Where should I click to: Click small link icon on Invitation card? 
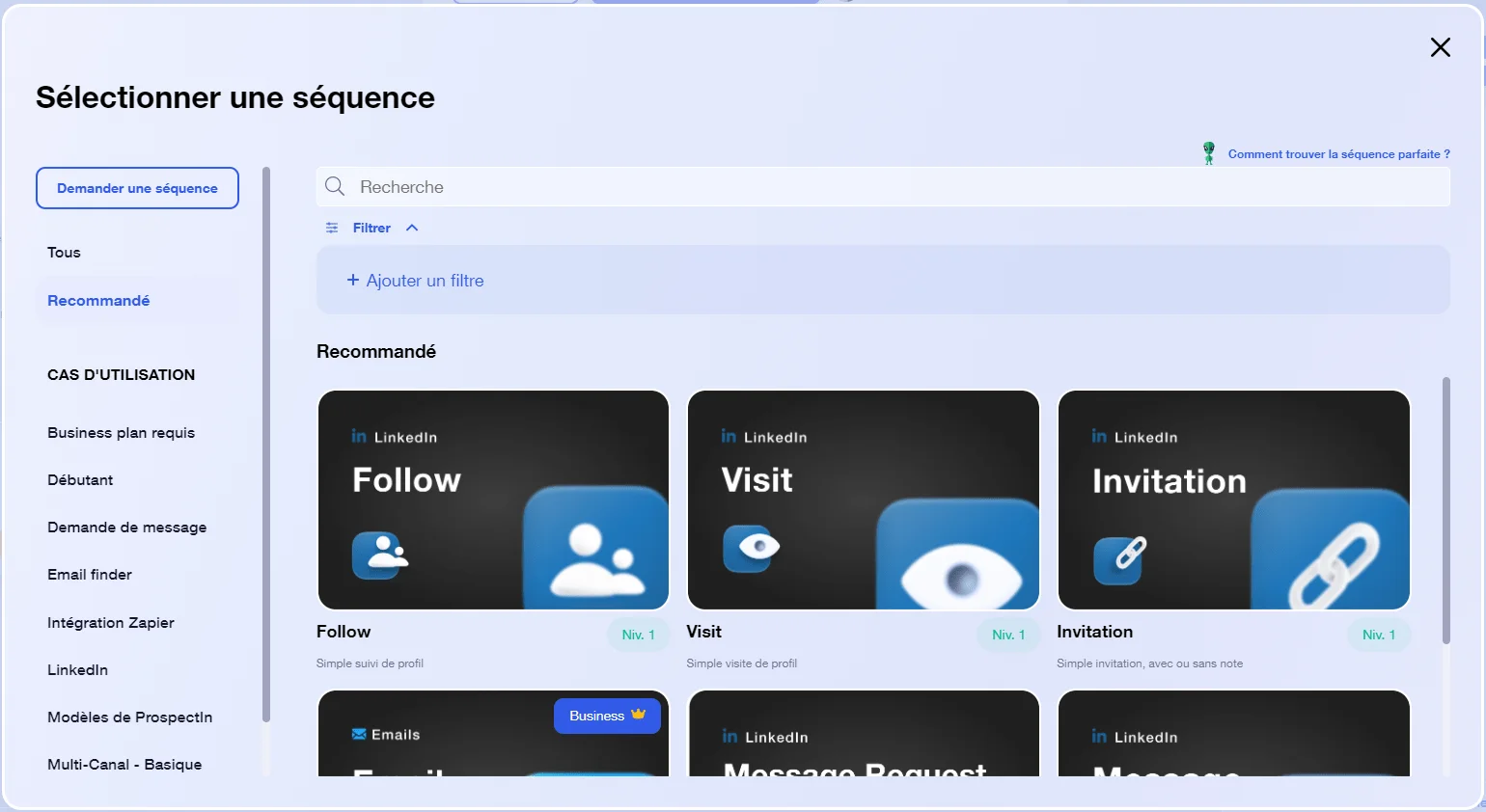click(x=1120, y=559)
